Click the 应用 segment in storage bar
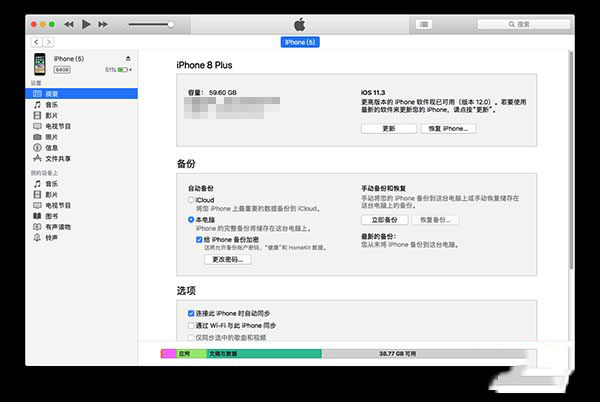The image size is (600, 402). pyautogui.click(x=191, y=354)
